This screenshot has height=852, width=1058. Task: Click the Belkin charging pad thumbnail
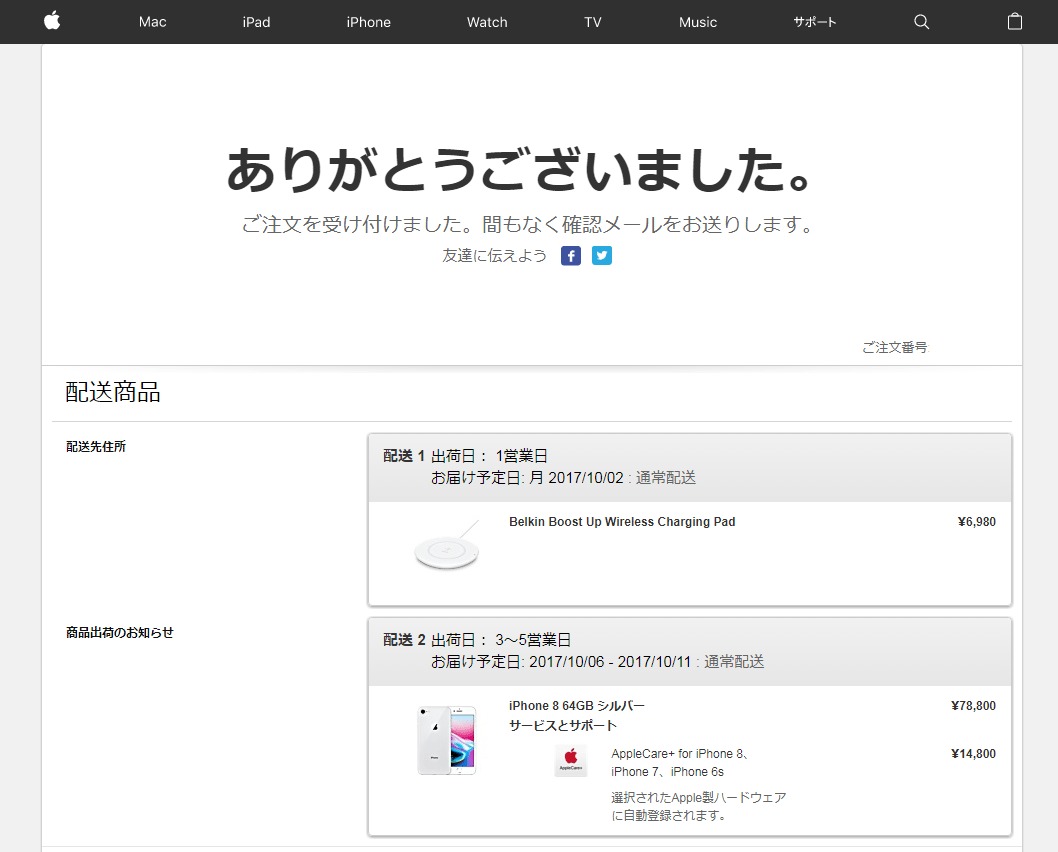(447, 547)
